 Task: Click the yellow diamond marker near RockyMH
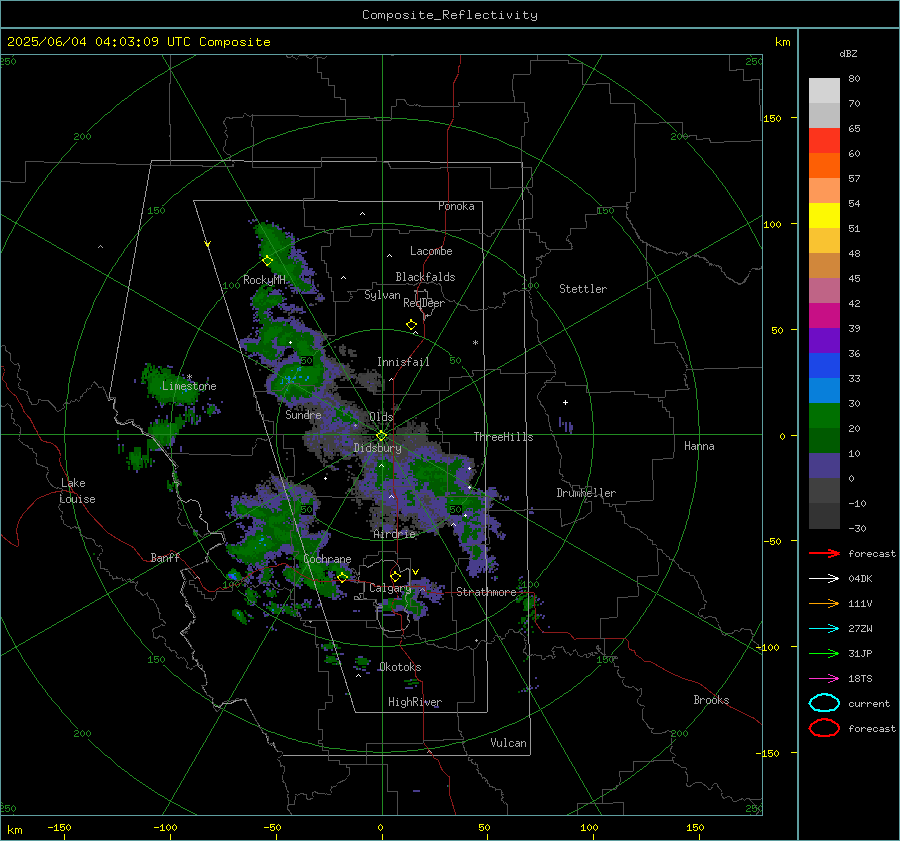[267, 261]
